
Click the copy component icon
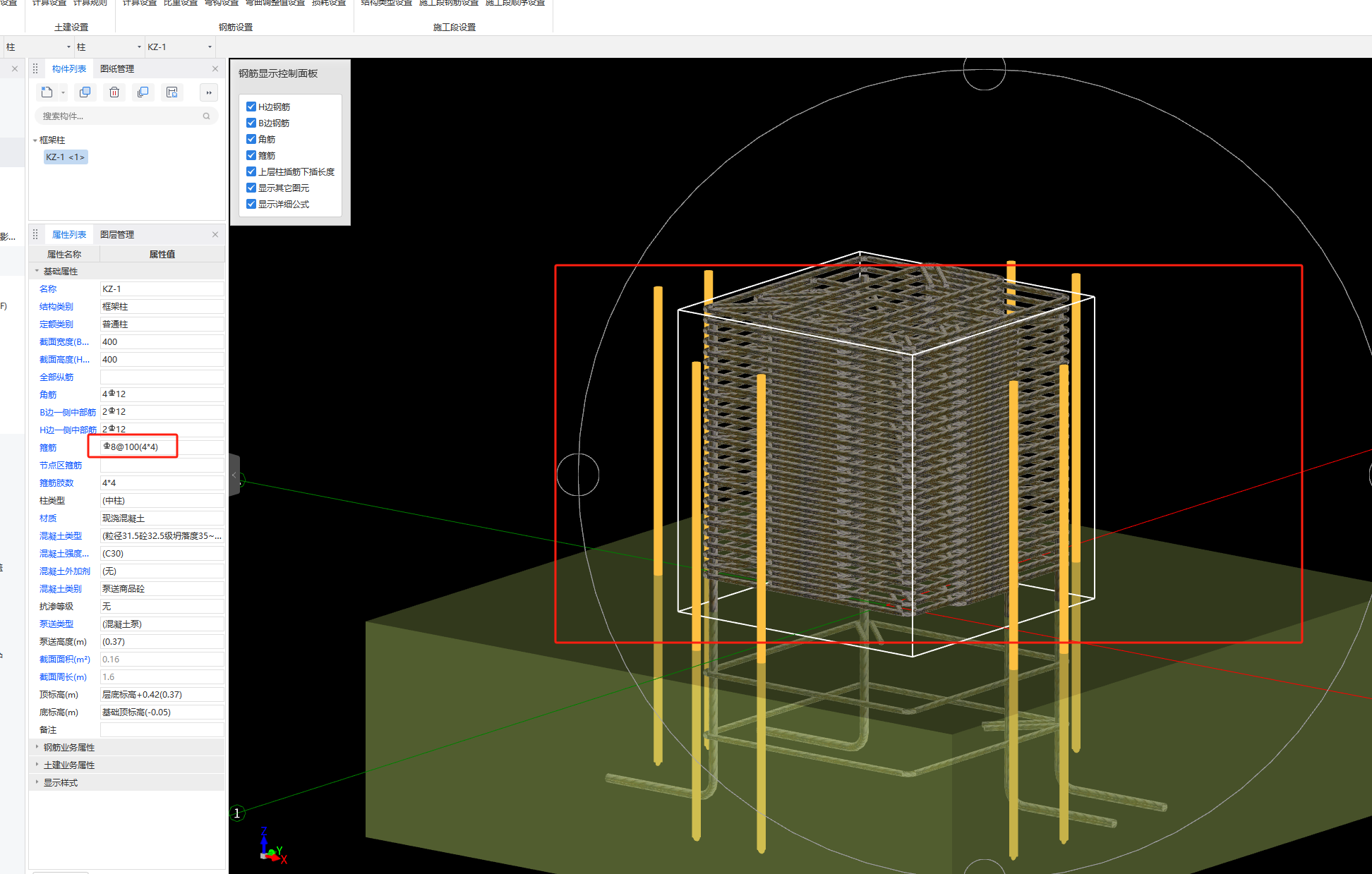(x=85, y=92)
